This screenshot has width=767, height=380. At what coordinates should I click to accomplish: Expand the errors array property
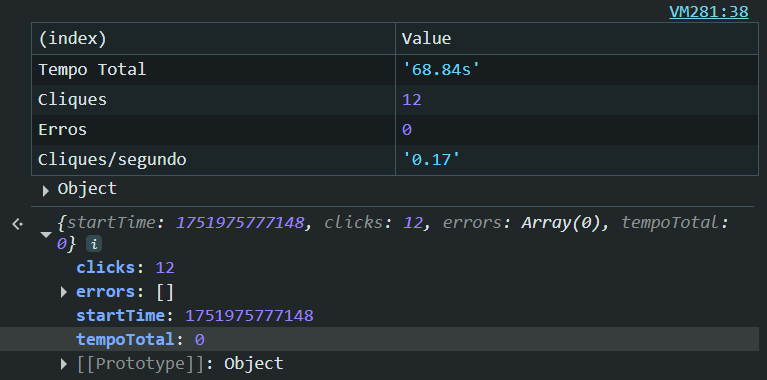coord(64,292)
